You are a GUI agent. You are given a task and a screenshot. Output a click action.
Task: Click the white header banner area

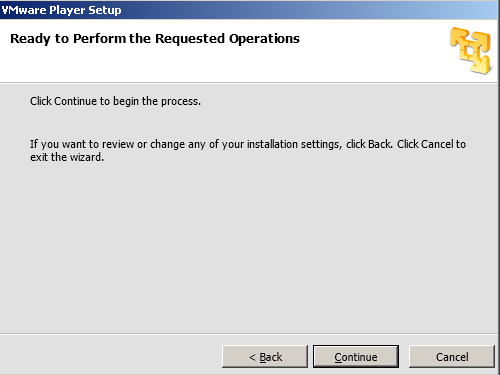(x=248, y=51)
